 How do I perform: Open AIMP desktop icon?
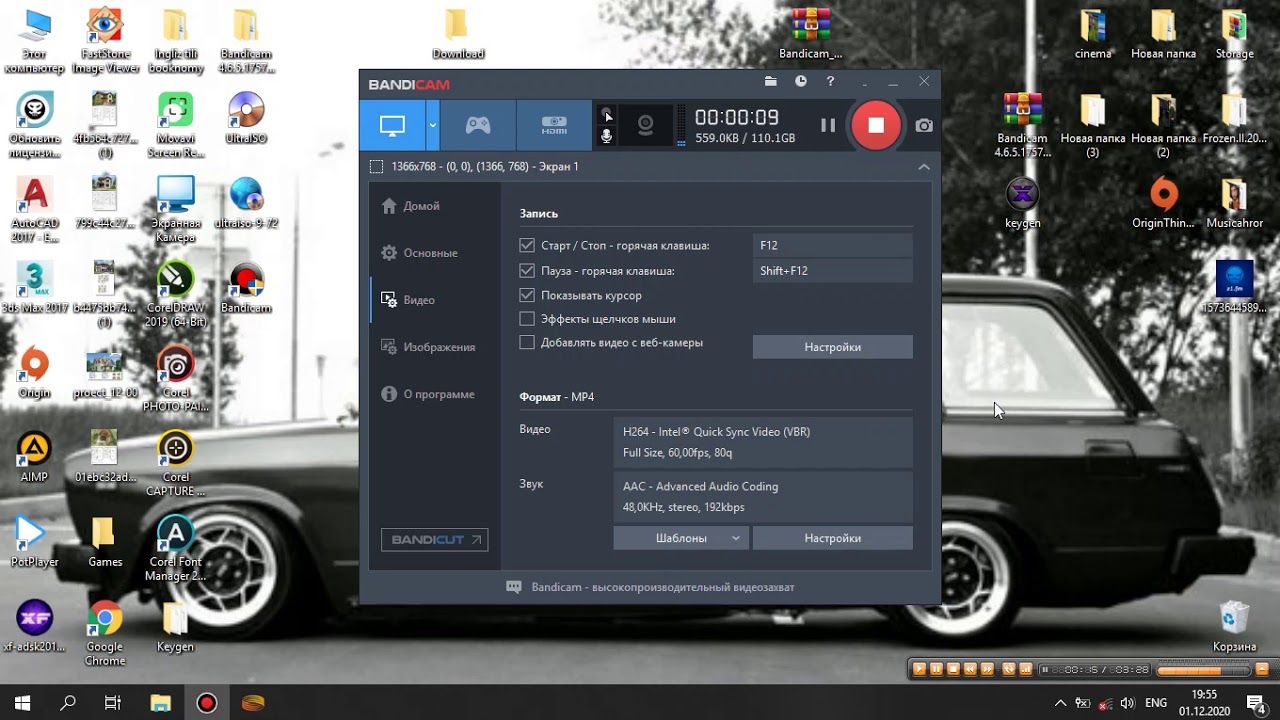coord(35,456)
